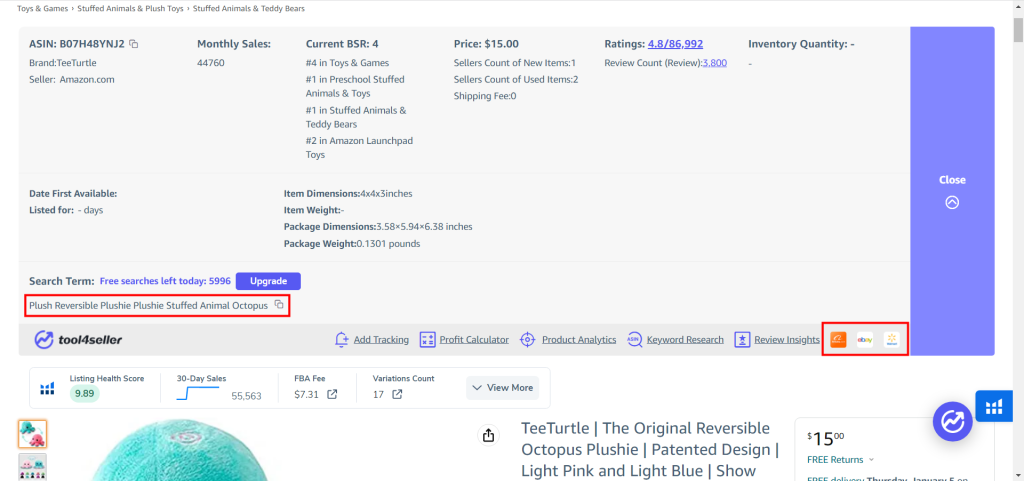Open the Walmart search icon

click(x=891, y=339)
